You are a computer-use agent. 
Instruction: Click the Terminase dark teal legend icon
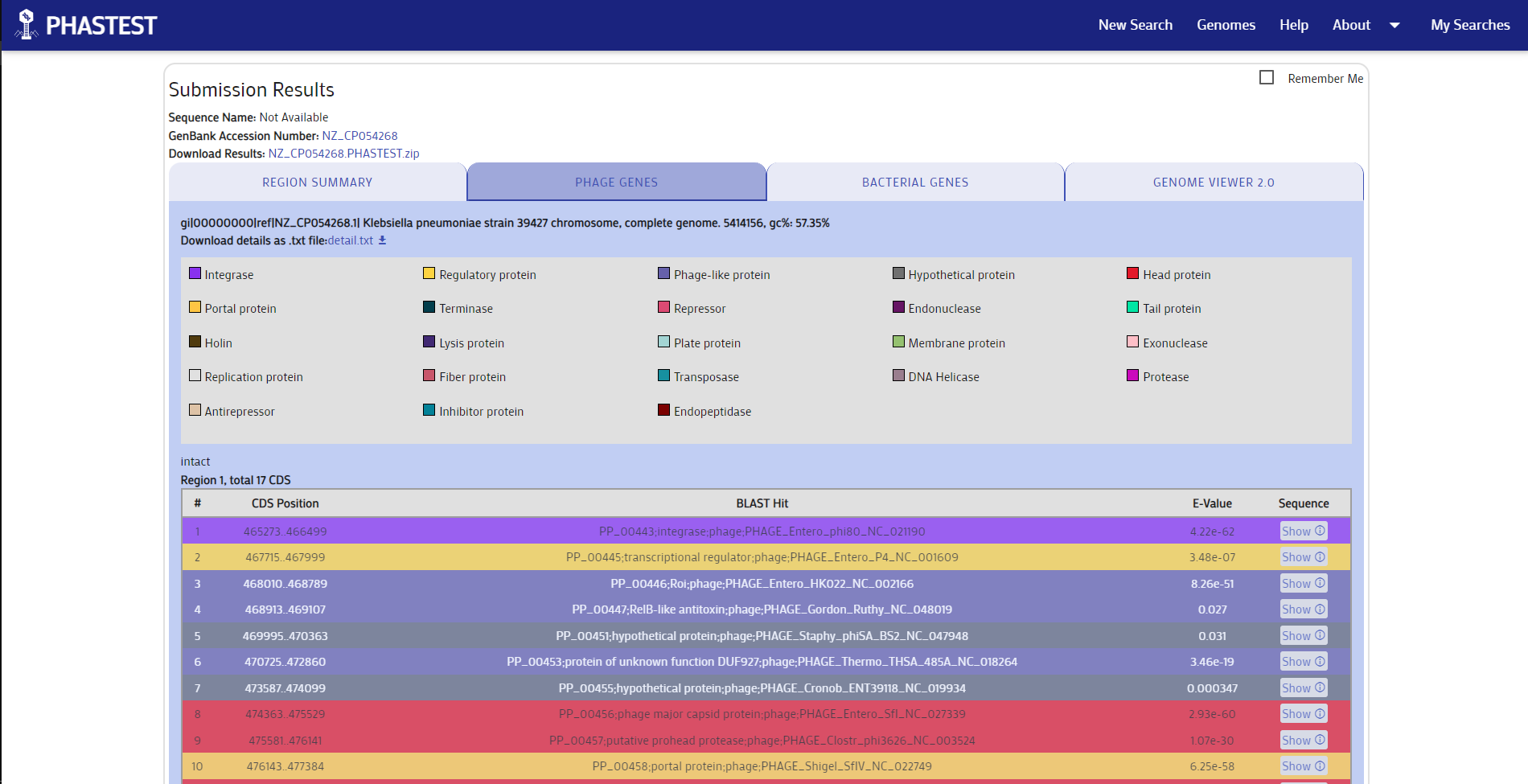429,307
